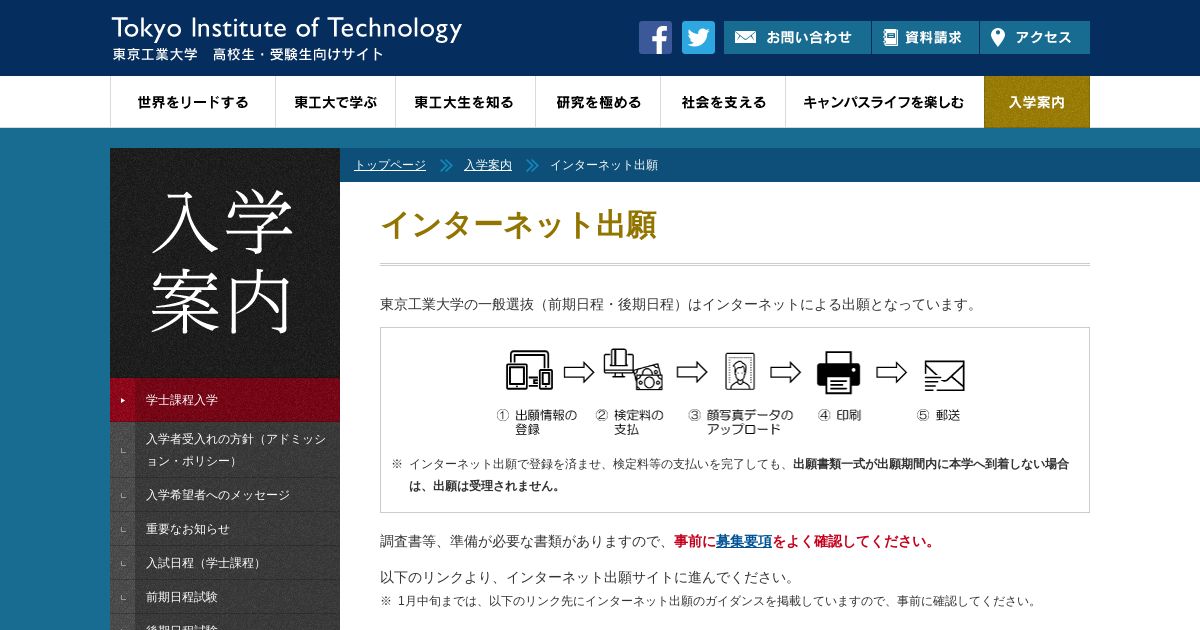Click the envelope icon beside お問い合わせ
Image resolution: width=1200 pixels, height=630 pixels.
coord(745,37)
